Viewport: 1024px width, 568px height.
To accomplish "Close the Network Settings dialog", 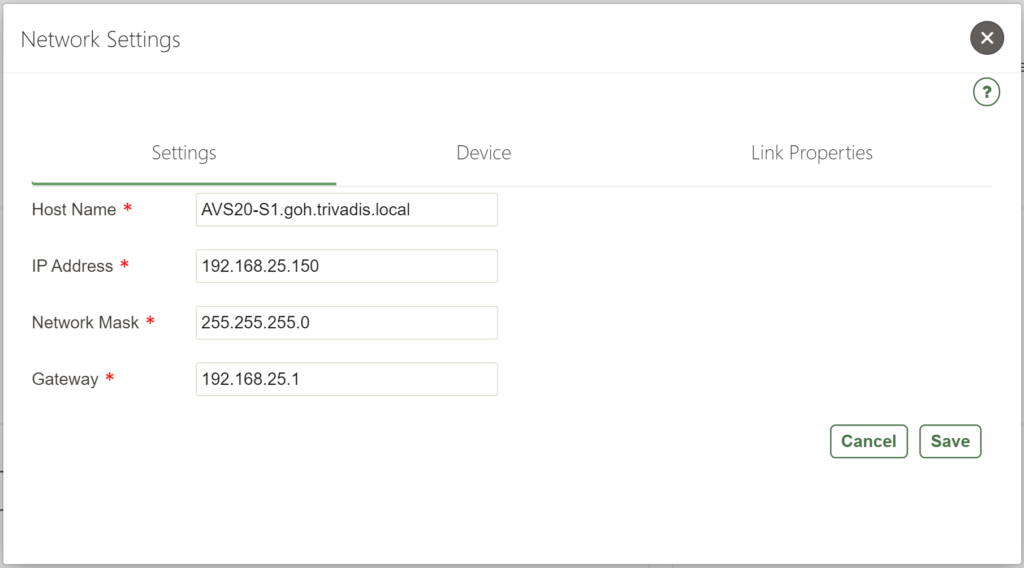I will coord(987,38).
